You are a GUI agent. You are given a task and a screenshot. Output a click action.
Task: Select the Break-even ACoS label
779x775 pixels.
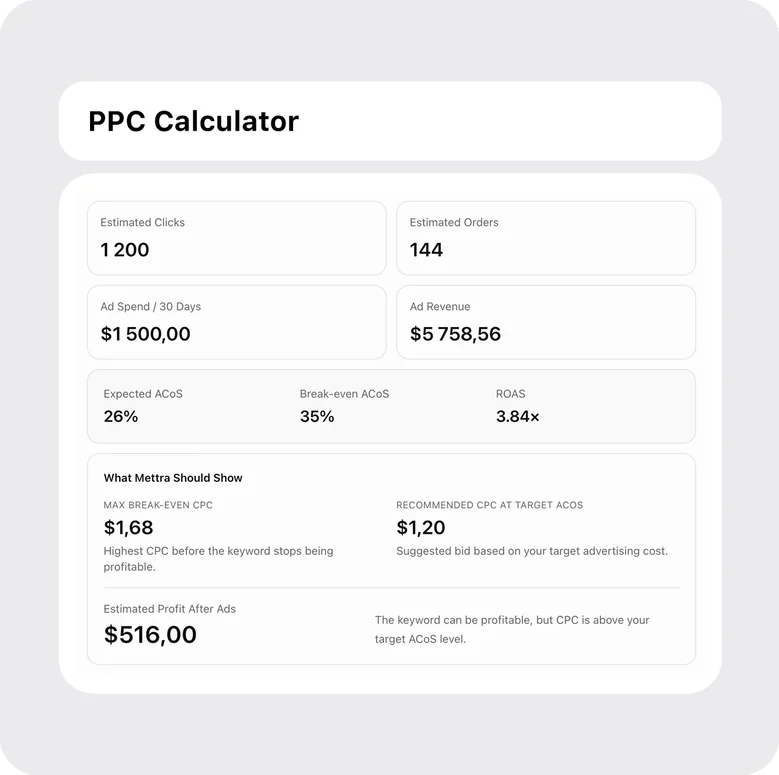(x=344, y=394)
